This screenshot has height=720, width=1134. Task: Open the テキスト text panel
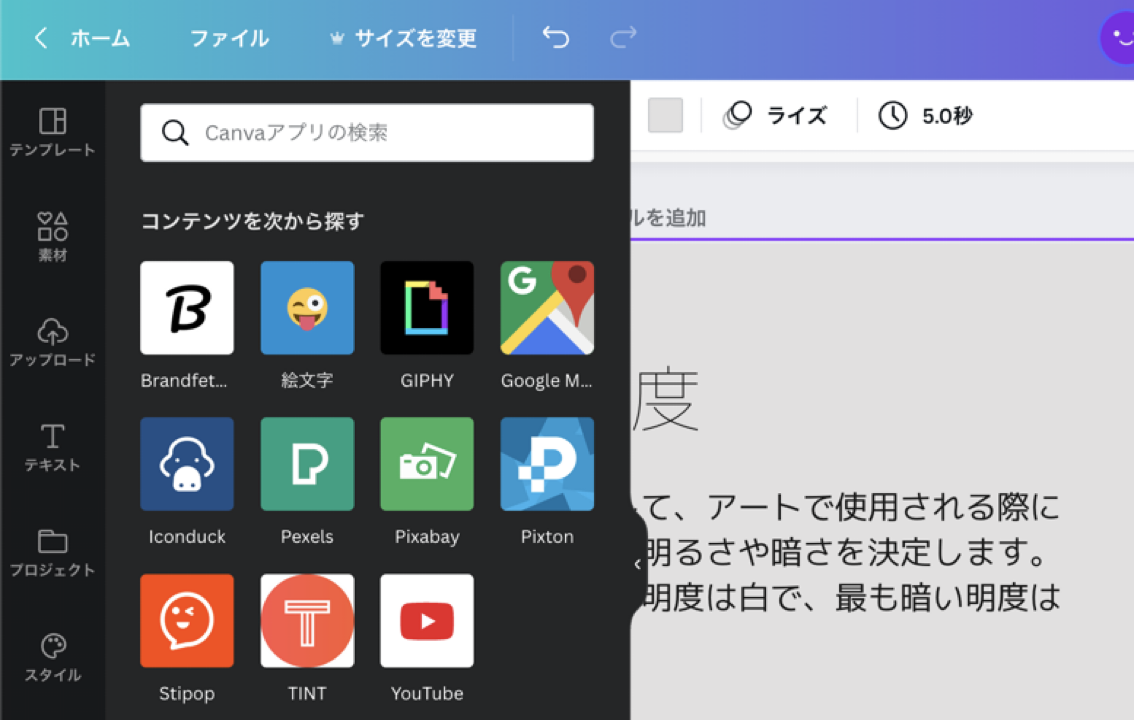(x=53, y=447)
